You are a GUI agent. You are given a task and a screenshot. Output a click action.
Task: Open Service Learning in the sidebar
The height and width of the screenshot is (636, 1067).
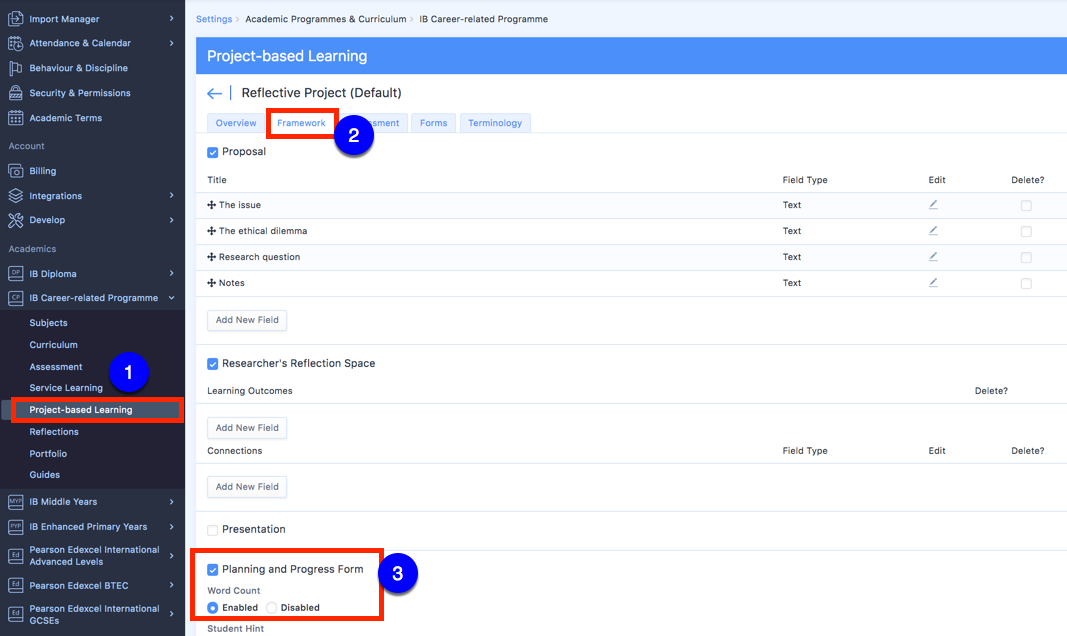pos(66,388)
